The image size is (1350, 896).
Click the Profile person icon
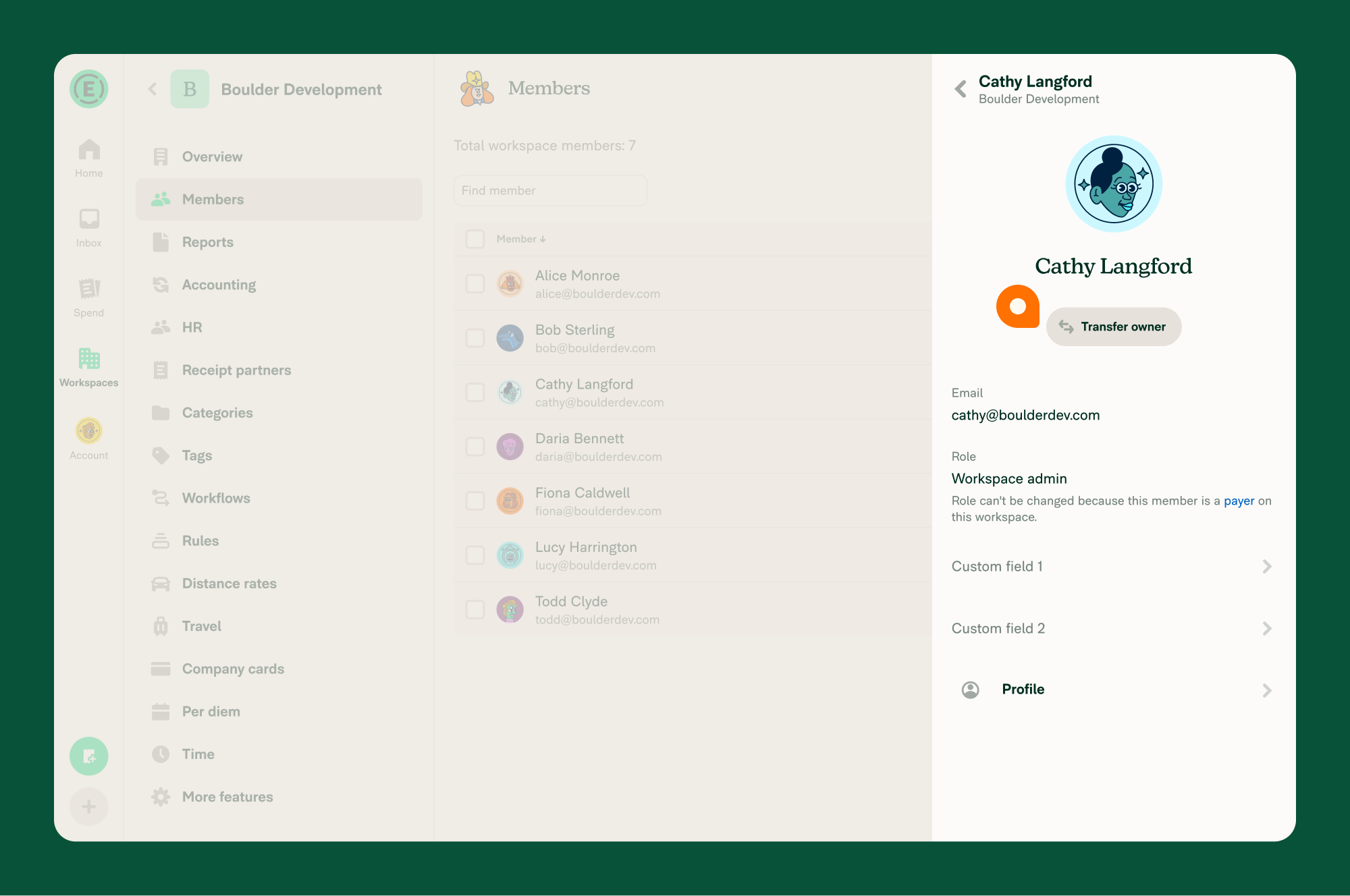(970, 690)
